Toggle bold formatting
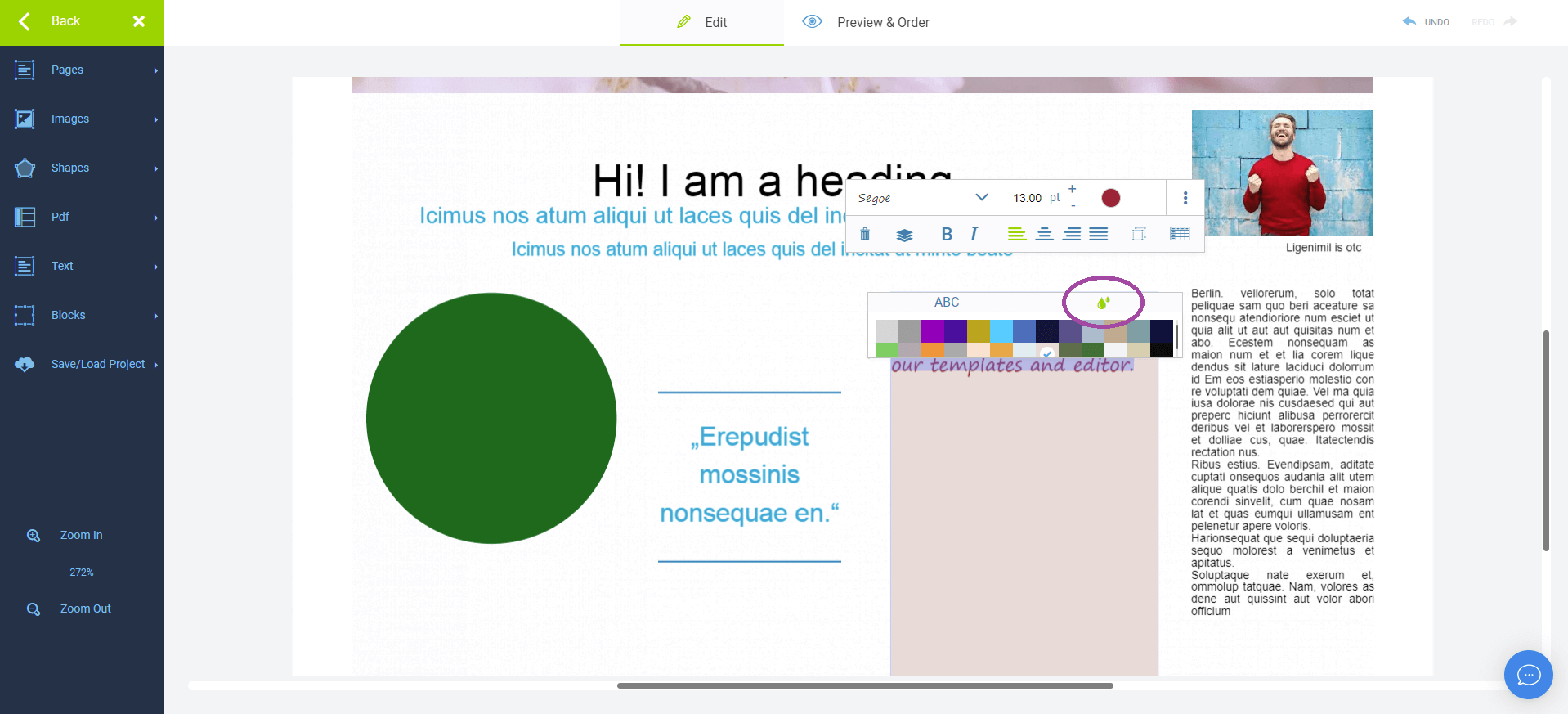The width and height of the screenshot is (1568, 714). 947,235
